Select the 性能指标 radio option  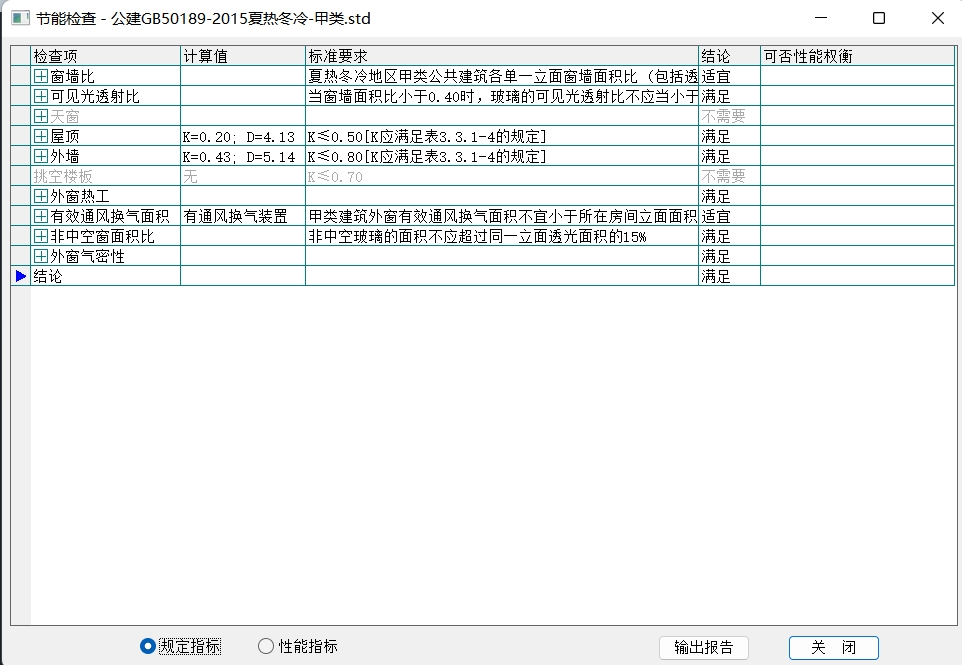tap(266, 646)
